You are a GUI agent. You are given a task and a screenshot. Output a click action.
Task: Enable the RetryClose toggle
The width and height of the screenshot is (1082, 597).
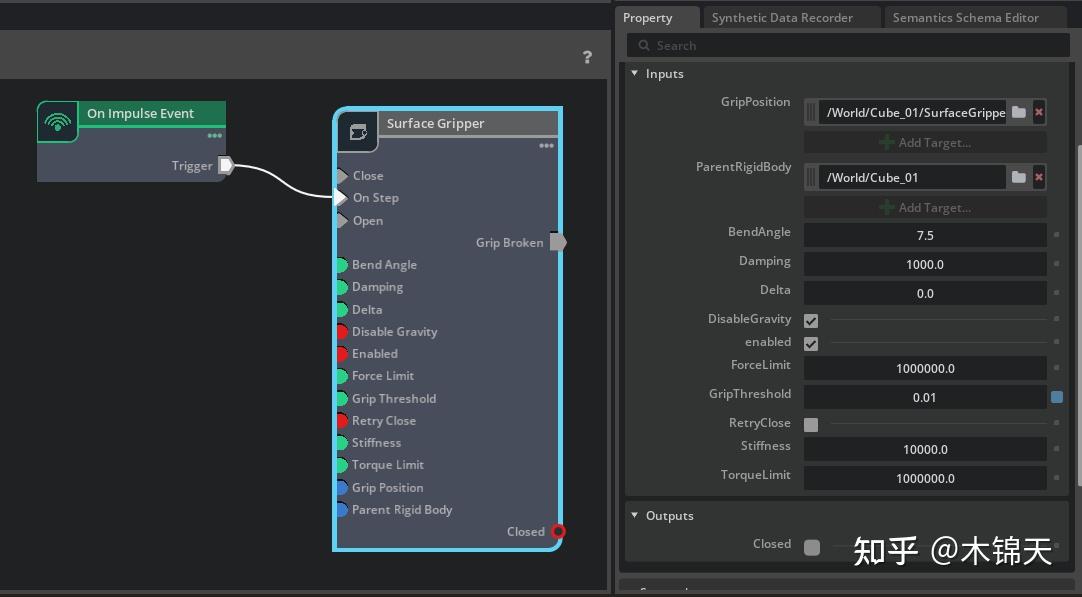[811, 424]
